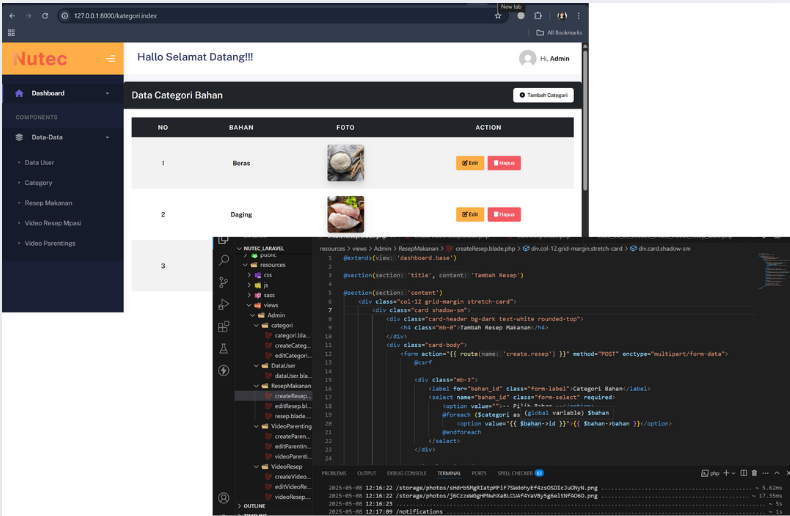The image size is (790, 516).
Task: Open Video Resep Mpasi in the sidebar
Action: (53, 223)
